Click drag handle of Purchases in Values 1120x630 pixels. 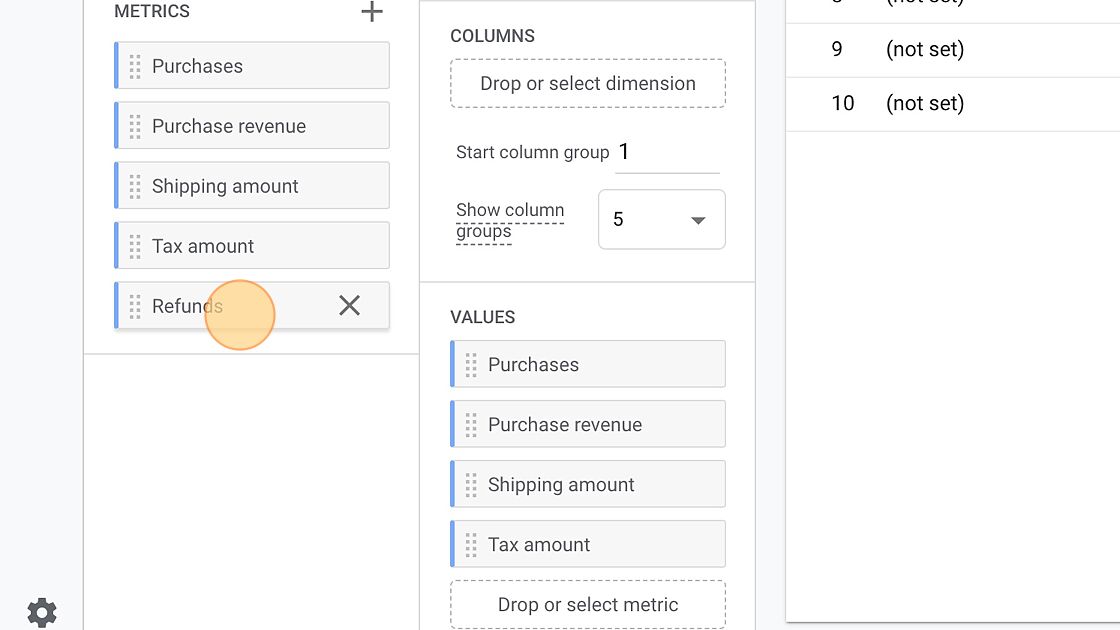click(x=471, y=365)
